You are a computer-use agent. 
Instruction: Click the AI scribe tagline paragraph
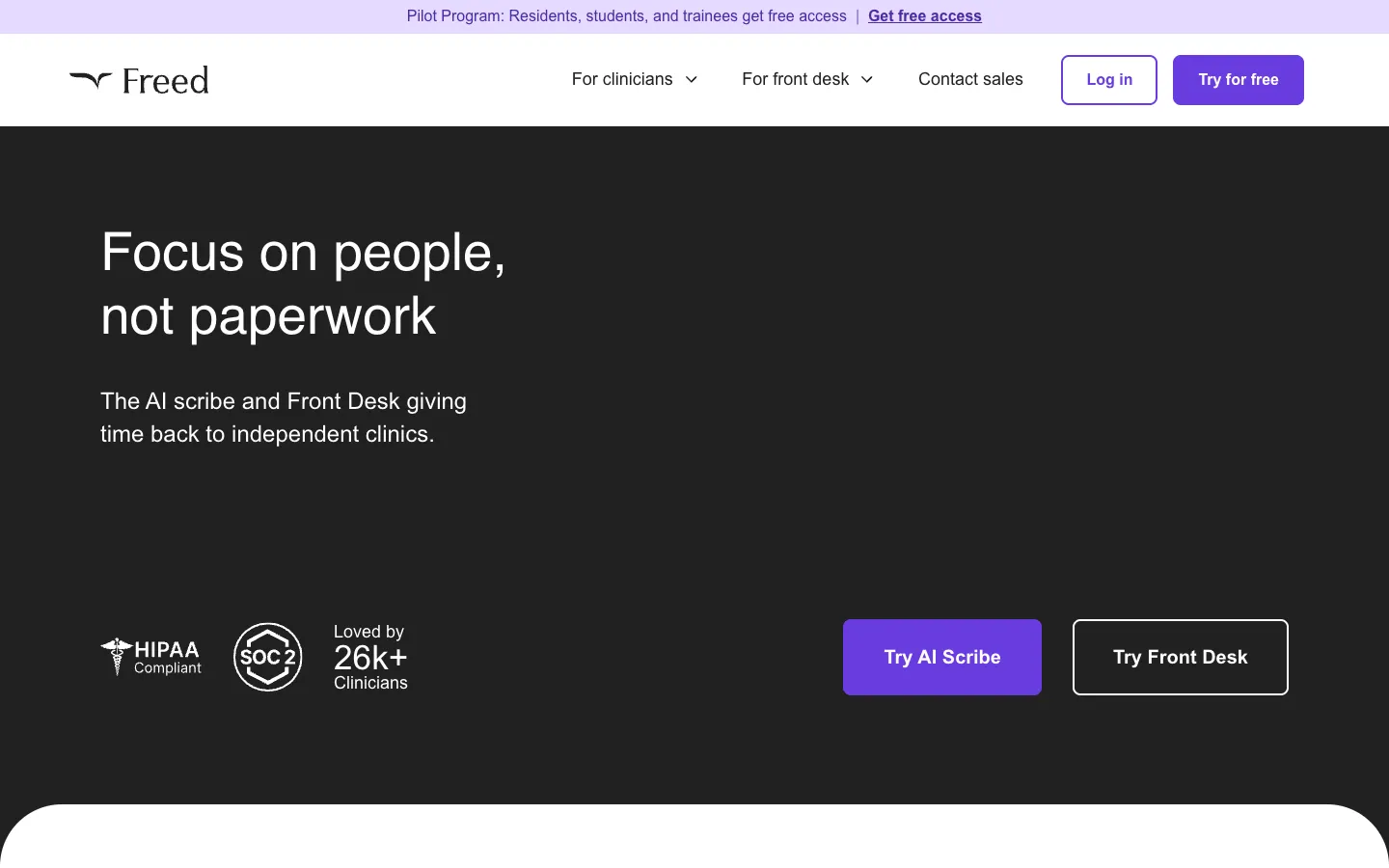point(284,418)
